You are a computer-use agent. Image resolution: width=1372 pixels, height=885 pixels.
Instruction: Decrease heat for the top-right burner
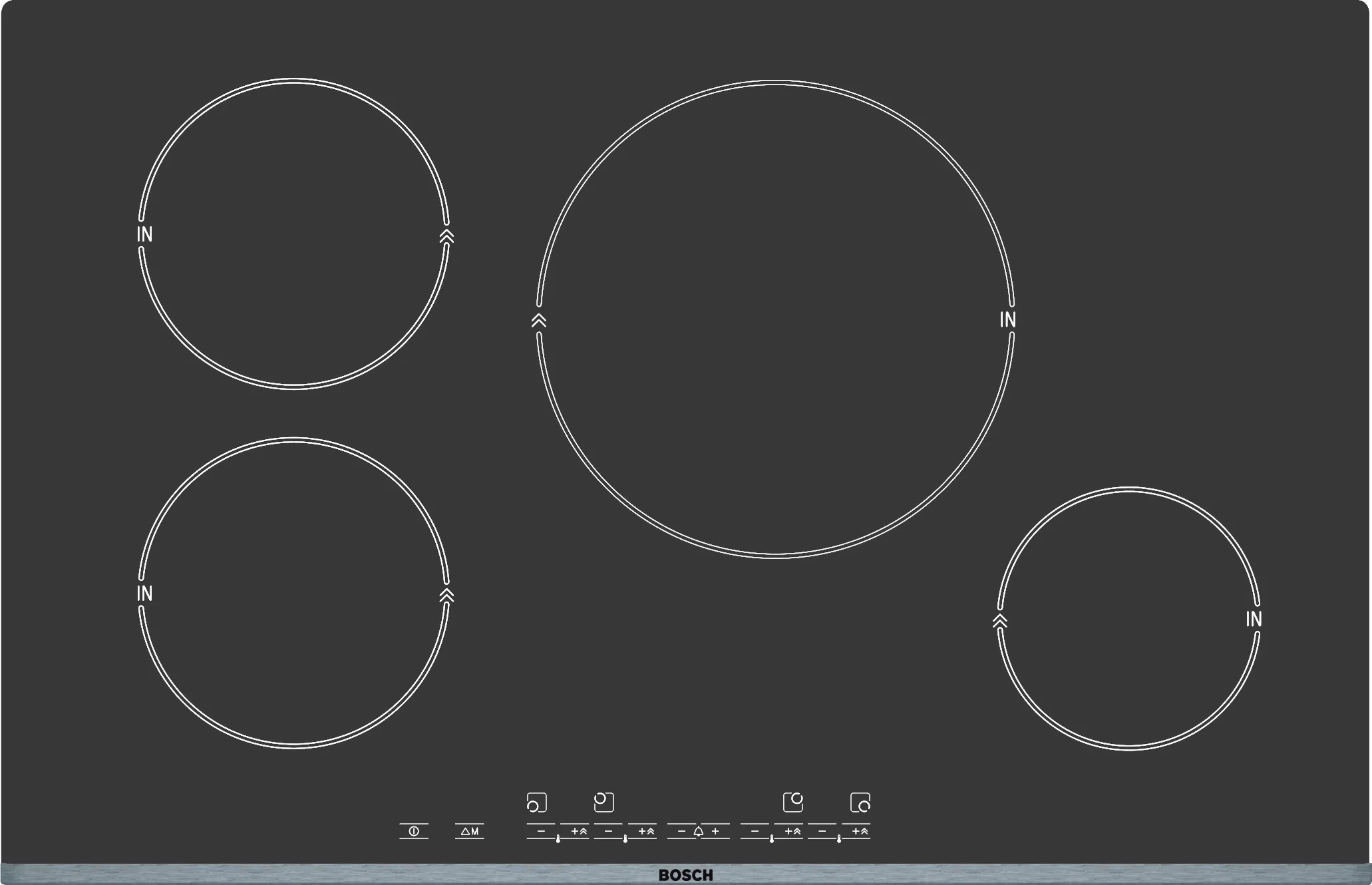click(755, 831)
